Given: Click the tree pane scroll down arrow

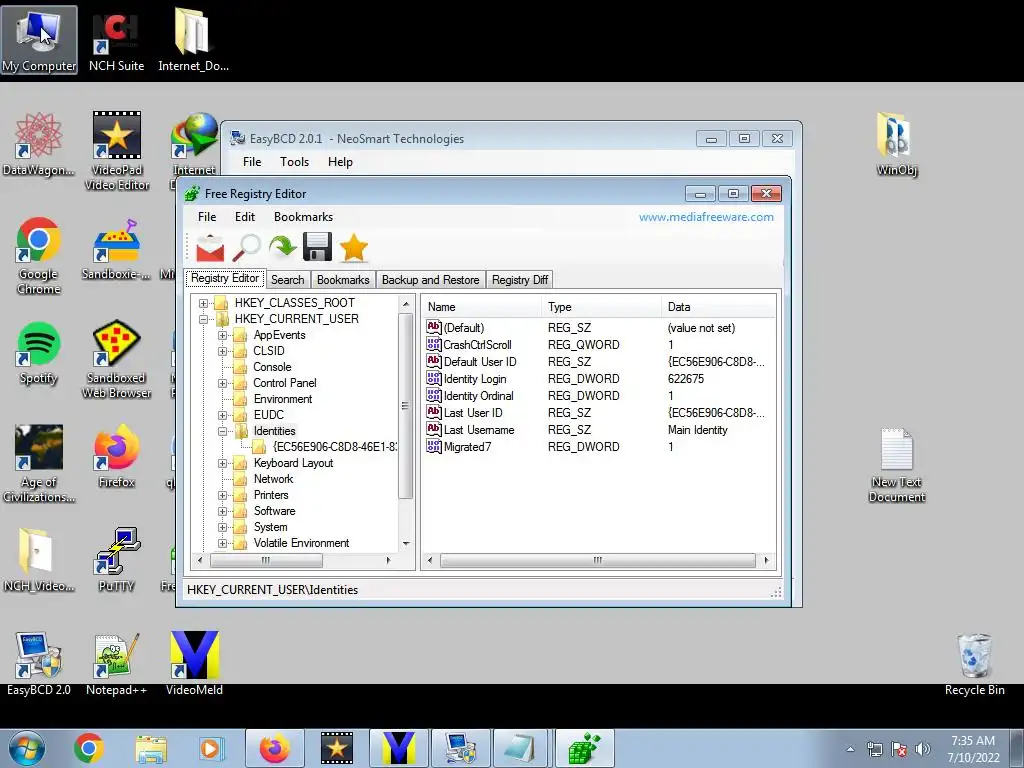Looking at the screenshot, I should point(406,543).
